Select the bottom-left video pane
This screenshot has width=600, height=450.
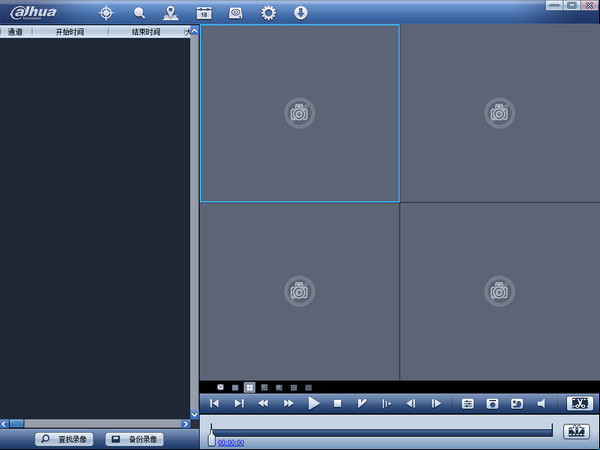(x=300, y=292)
